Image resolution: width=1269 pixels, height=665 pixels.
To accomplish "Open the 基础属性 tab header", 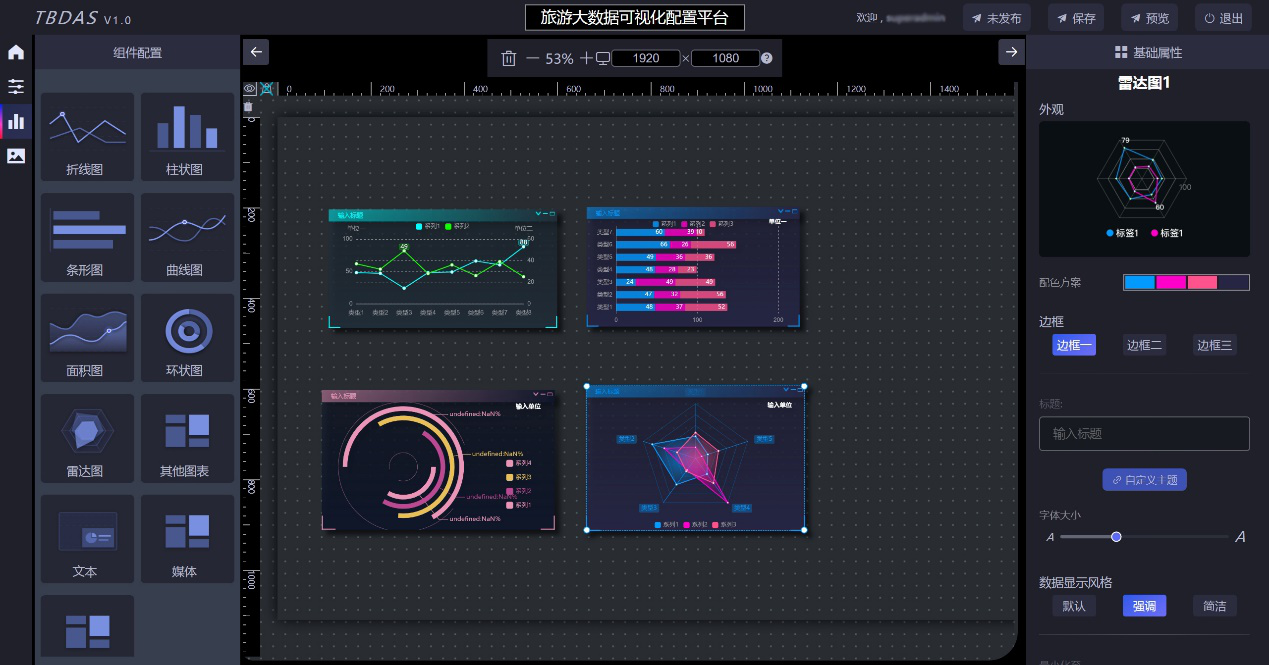I will tap(1147, 52).
